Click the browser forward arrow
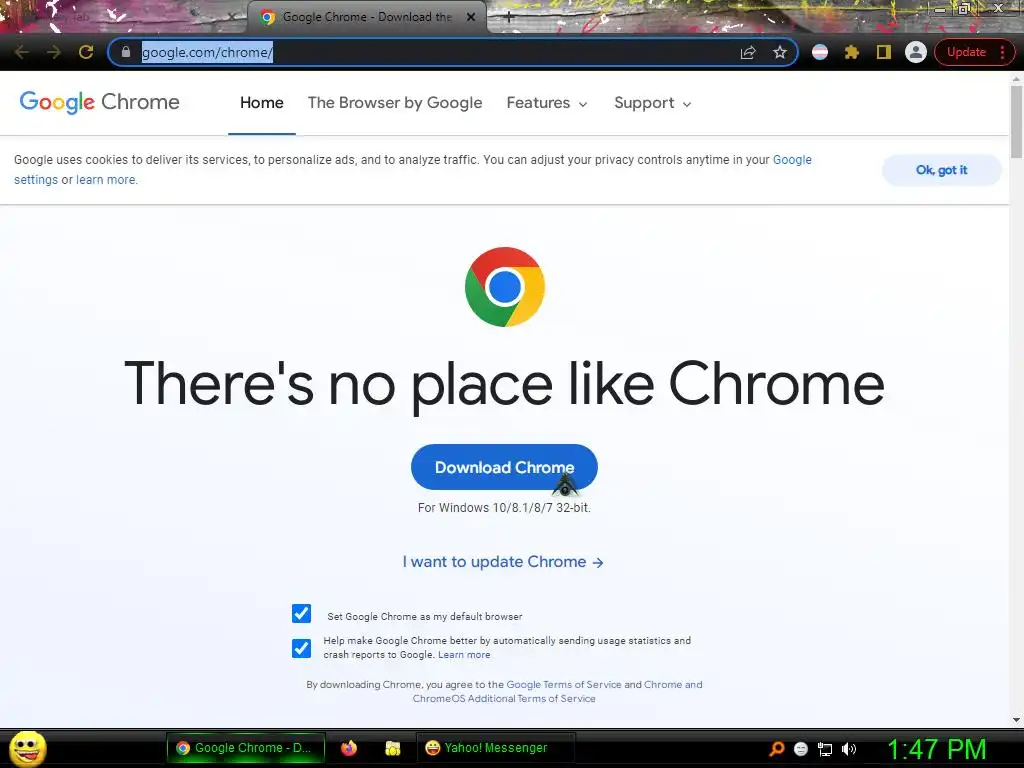The height and width of the screenshot is (768, 1024). 54,52
